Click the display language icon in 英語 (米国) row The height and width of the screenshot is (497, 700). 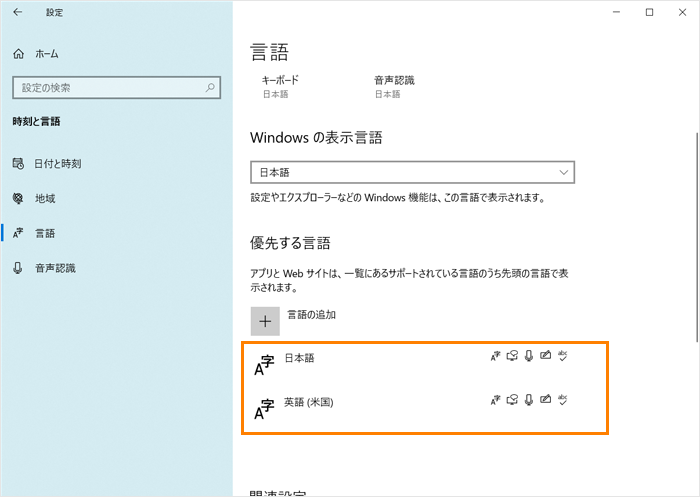(496, 400)
